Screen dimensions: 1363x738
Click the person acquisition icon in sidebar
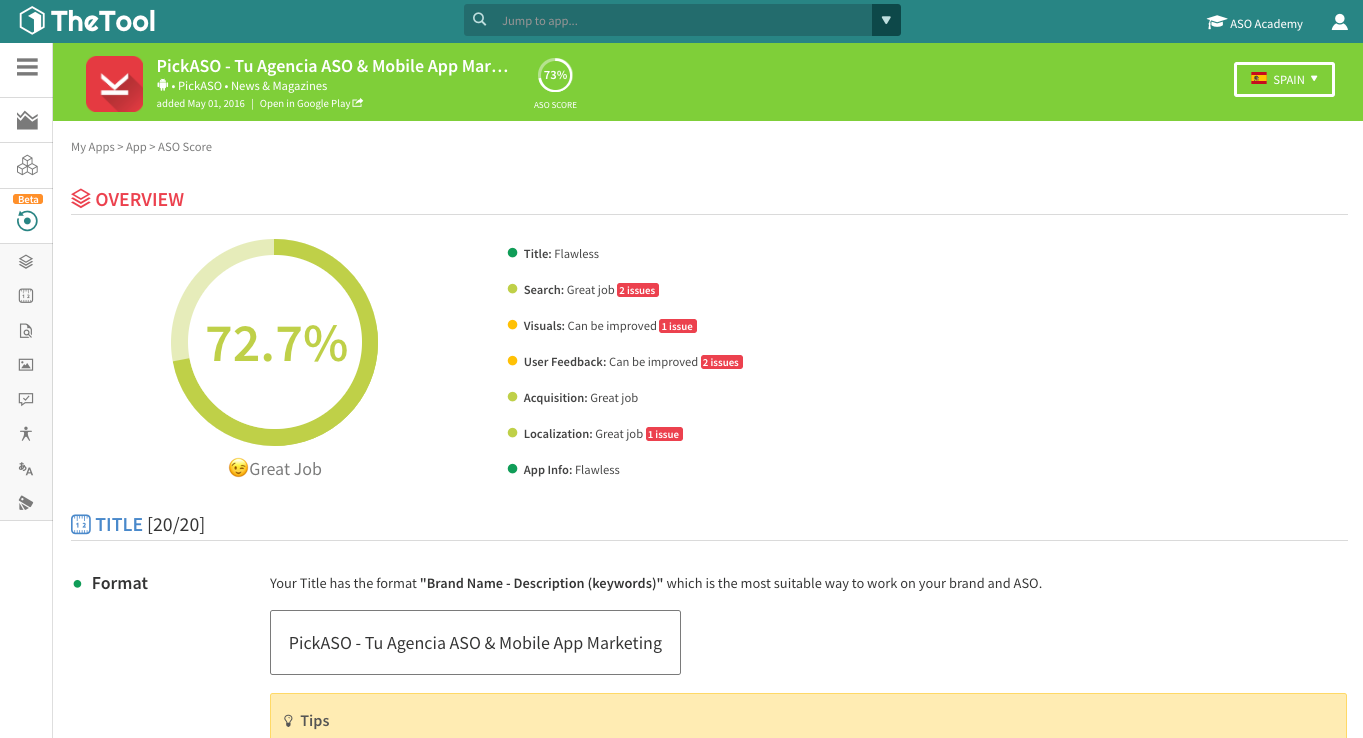click(x=26, y=434)
